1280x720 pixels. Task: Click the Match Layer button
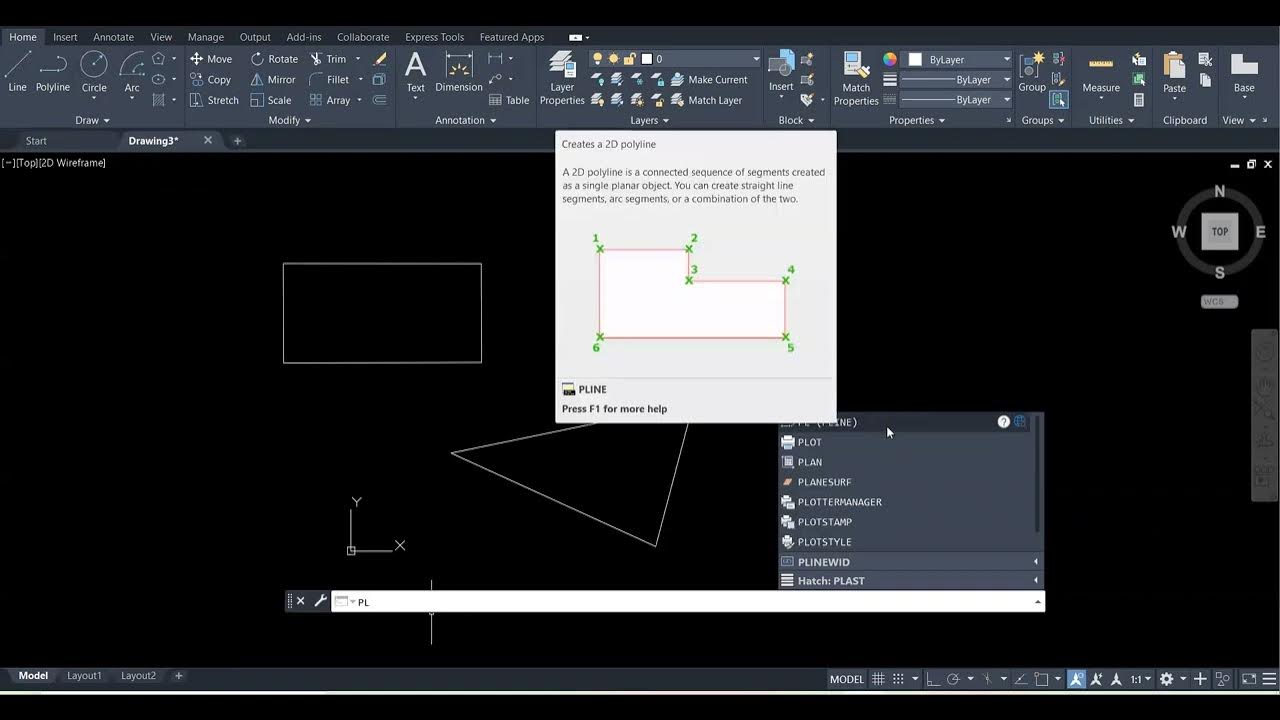pos(706,100)
